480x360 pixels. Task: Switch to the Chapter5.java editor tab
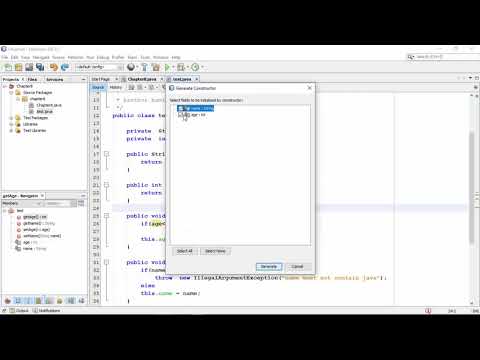(142, 79)
